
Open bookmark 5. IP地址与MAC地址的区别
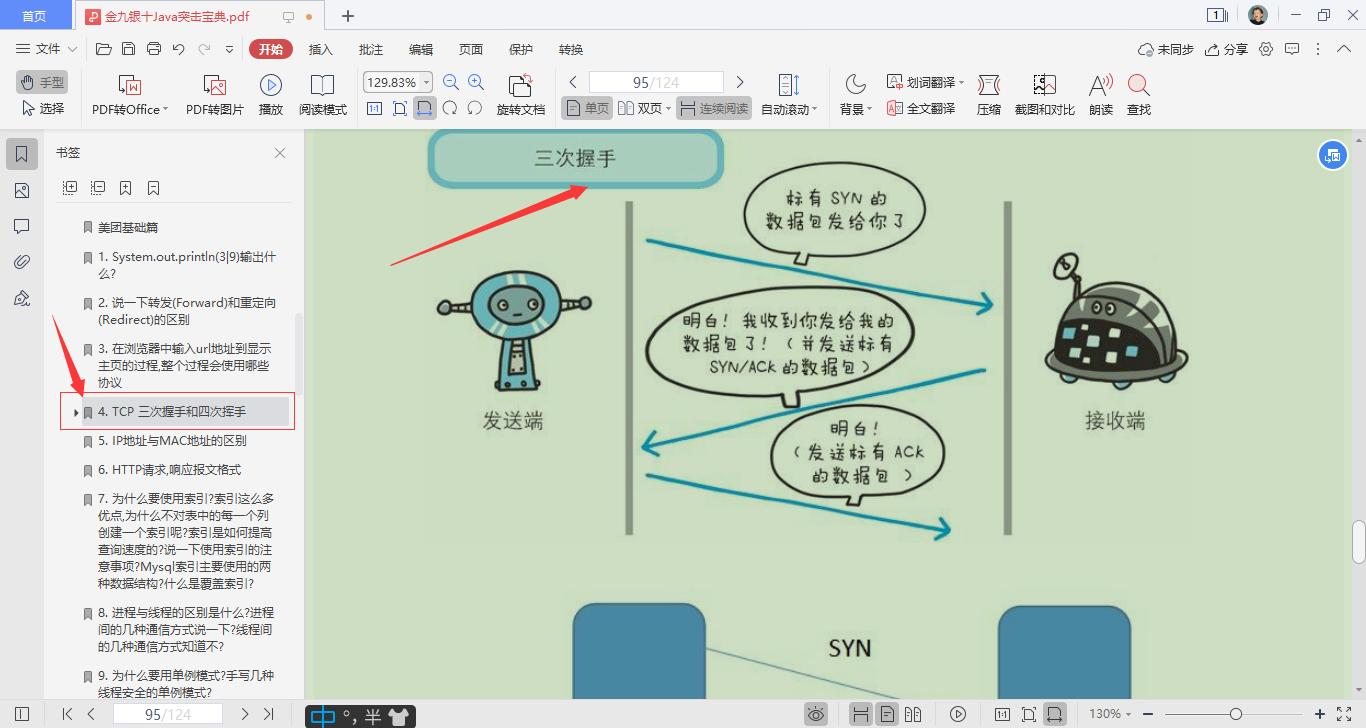click(x=172, y=441)
